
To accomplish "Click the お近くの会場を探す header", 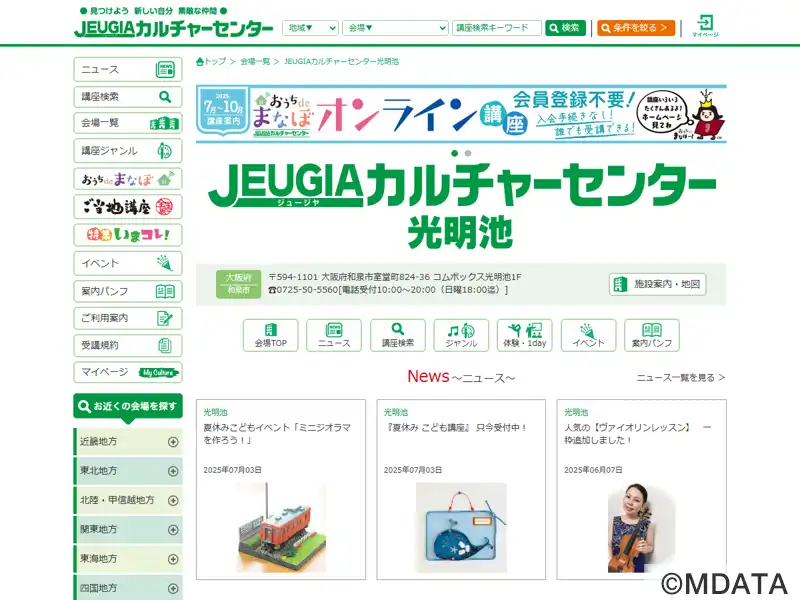I will coord(128,407).
